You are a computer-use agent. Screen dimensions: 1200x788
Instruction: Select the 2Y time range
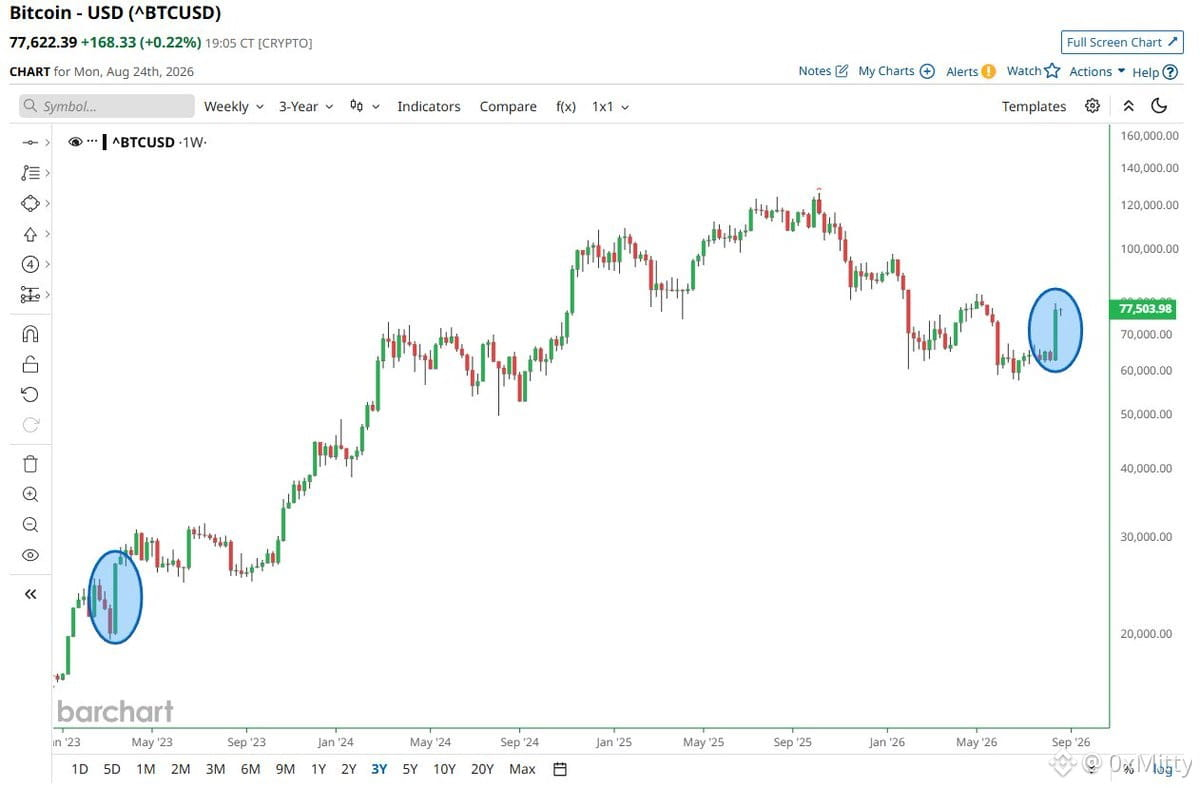tap(348, 769)
